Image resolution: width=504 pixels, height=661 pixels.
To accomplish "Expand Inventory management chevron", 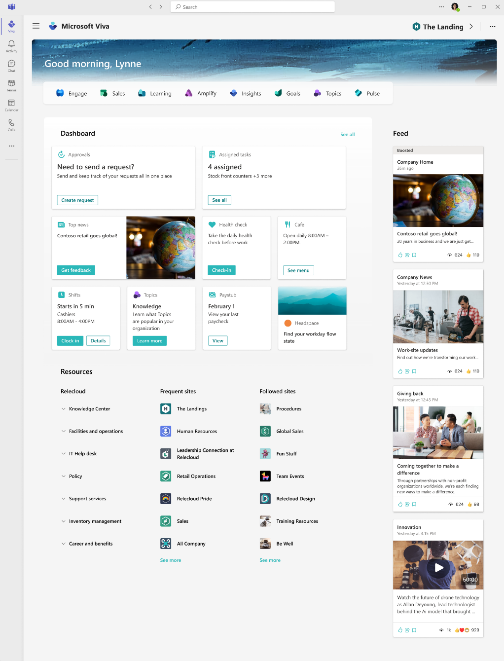I will pos(63,521).
